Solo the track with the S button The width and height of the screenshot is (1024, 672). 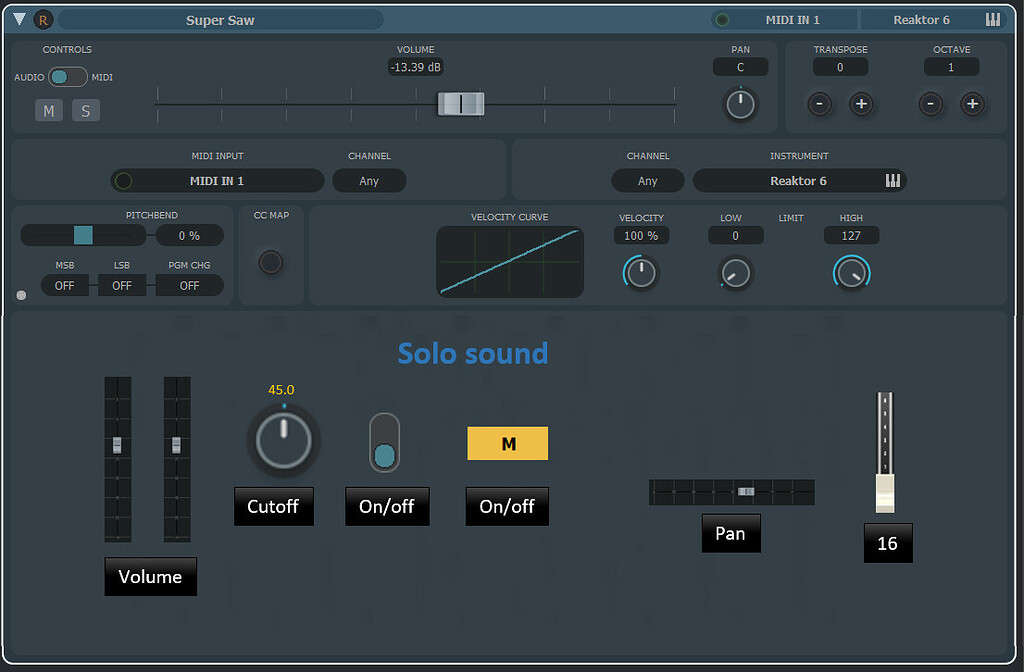[85, 110]
